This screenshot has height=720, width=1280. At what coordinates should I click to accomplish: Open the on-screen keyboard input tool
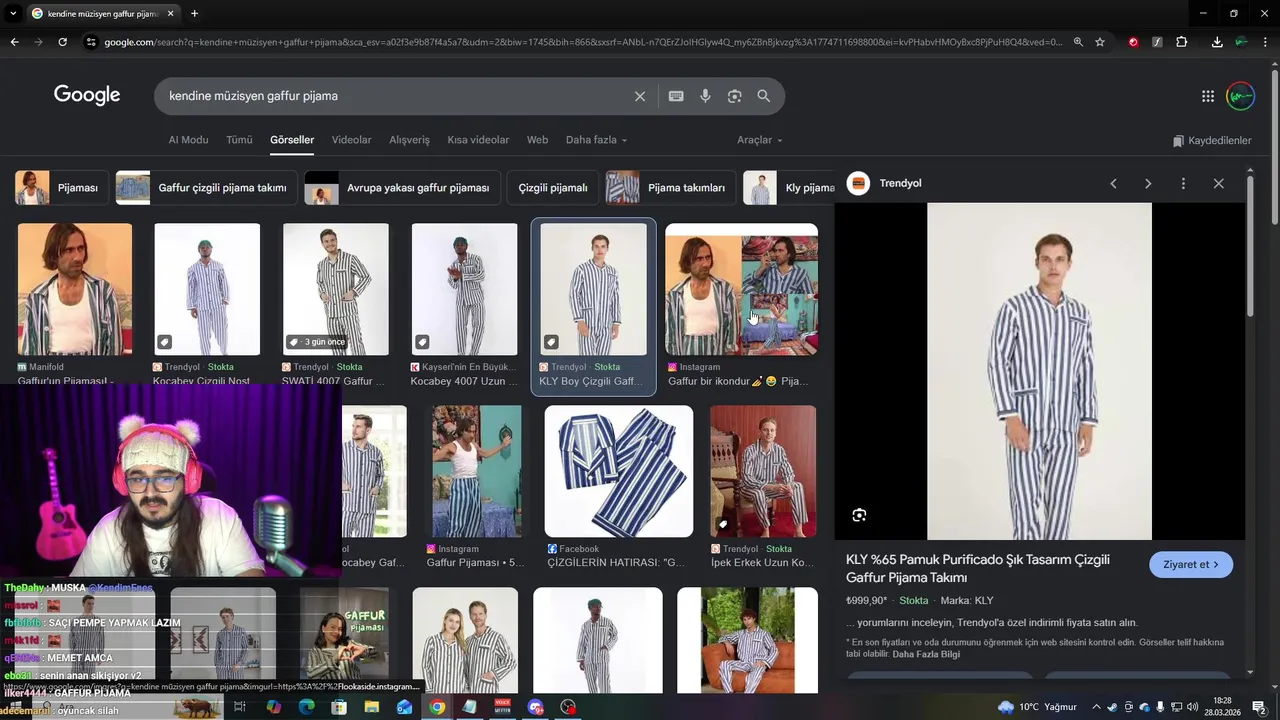676,96
